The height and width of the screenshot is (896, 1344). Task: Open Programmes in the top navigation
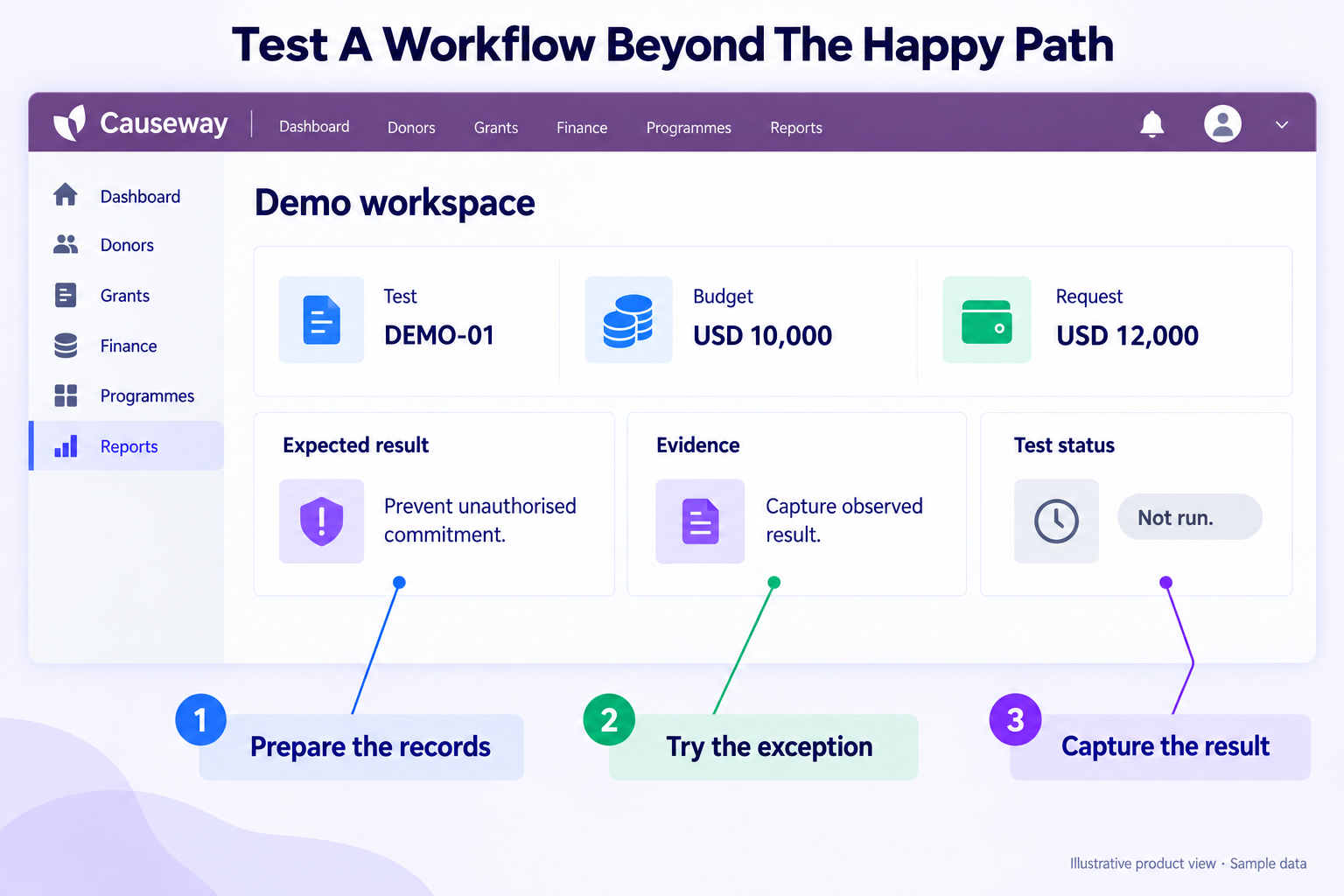point(689,128)
